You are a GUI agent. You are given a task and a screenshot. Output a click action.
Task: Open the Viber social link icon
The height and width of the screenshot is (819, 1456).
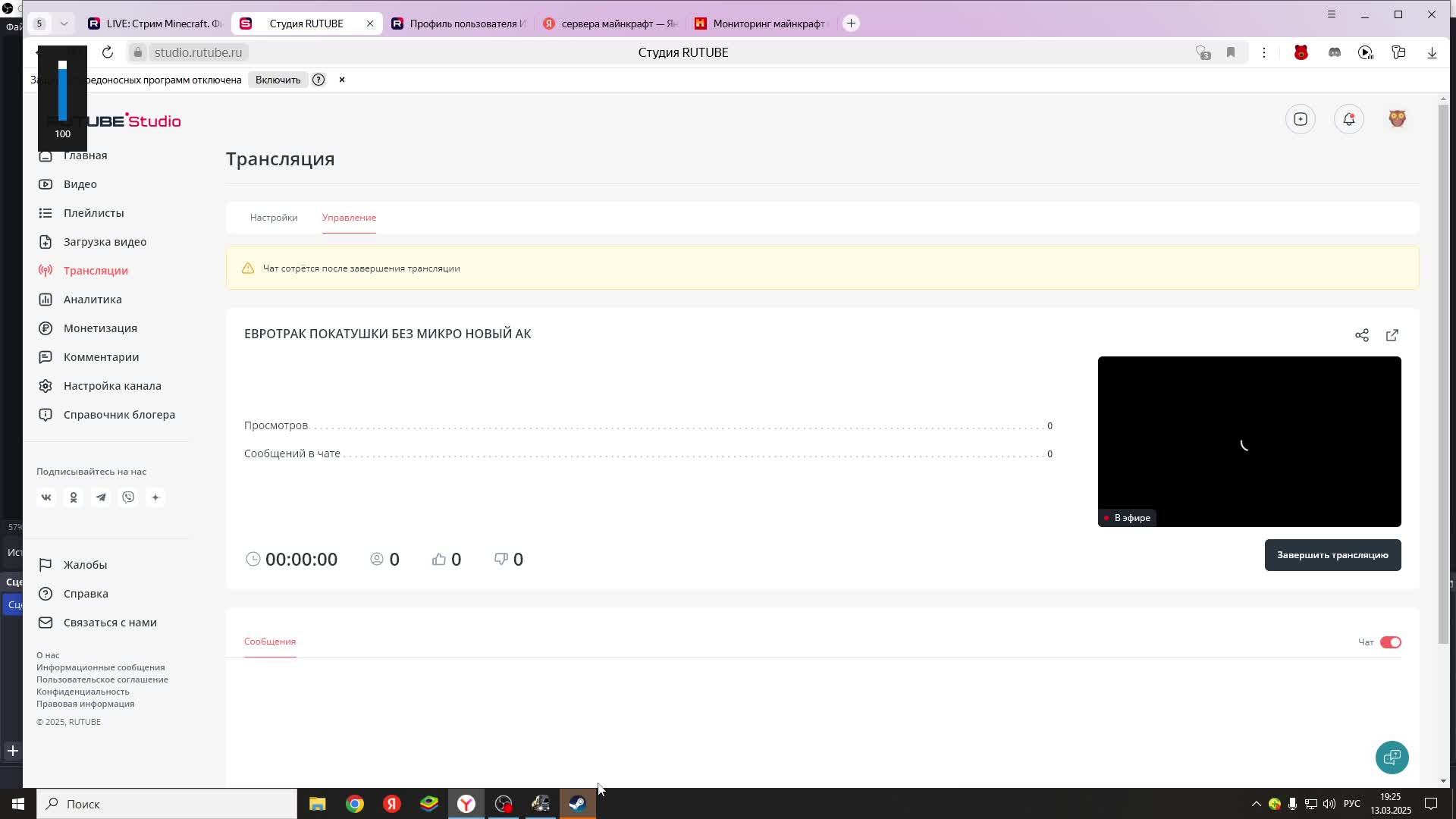(x=128, y=497)
